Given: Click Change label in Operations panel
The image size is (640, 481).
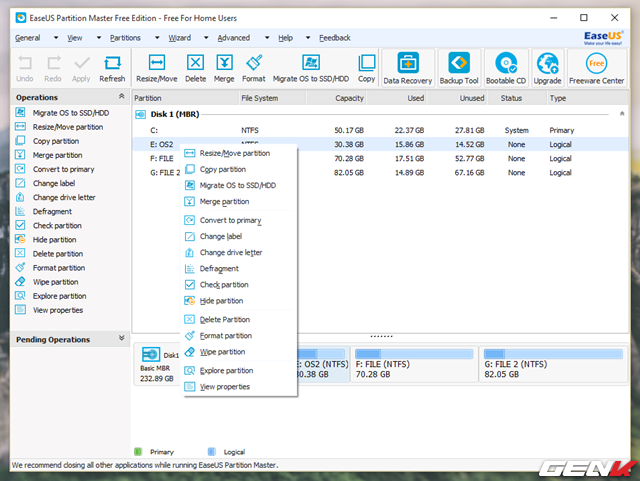Looking at the screenshot, I should (54, 183).
